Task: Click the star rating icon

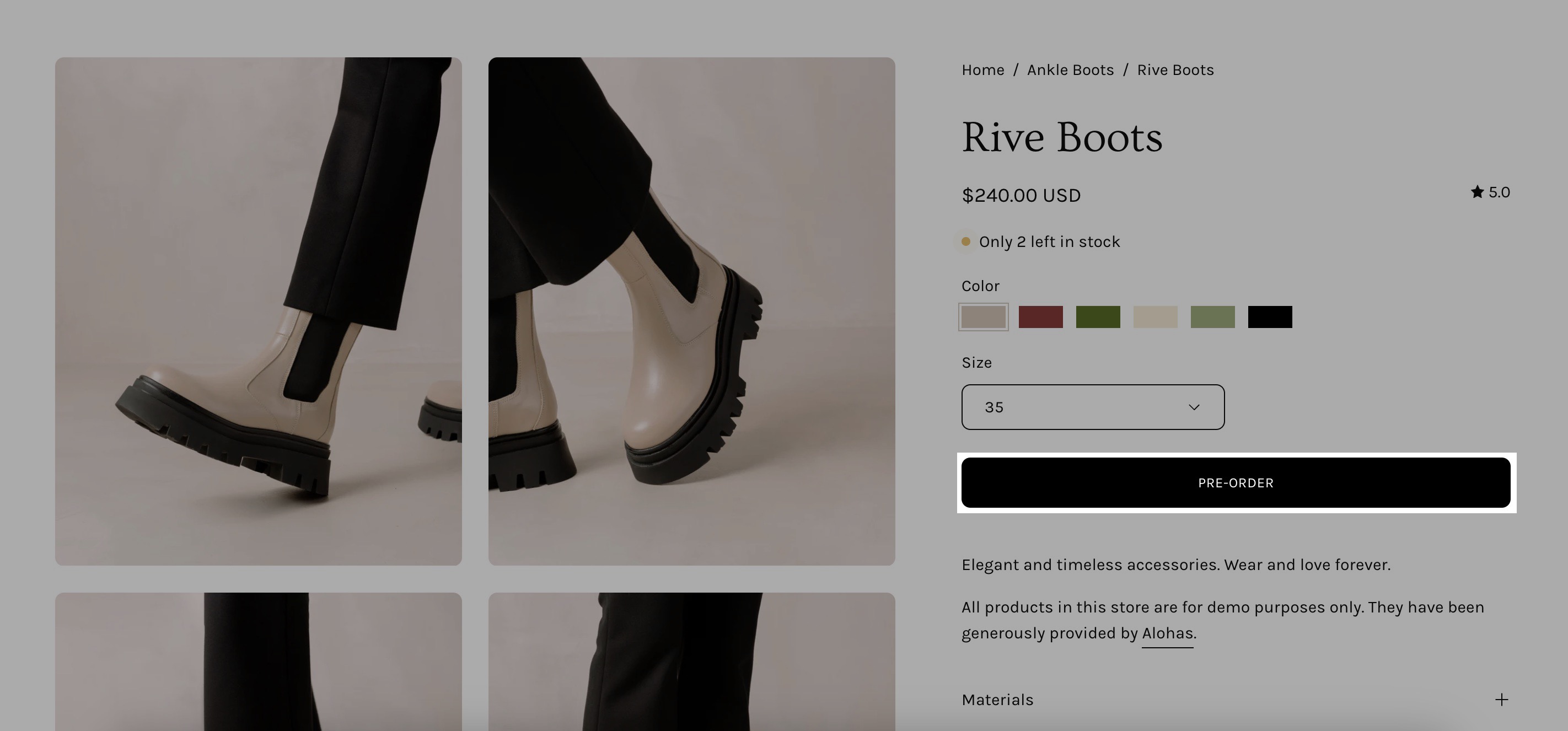Action: click(1476, 192)
